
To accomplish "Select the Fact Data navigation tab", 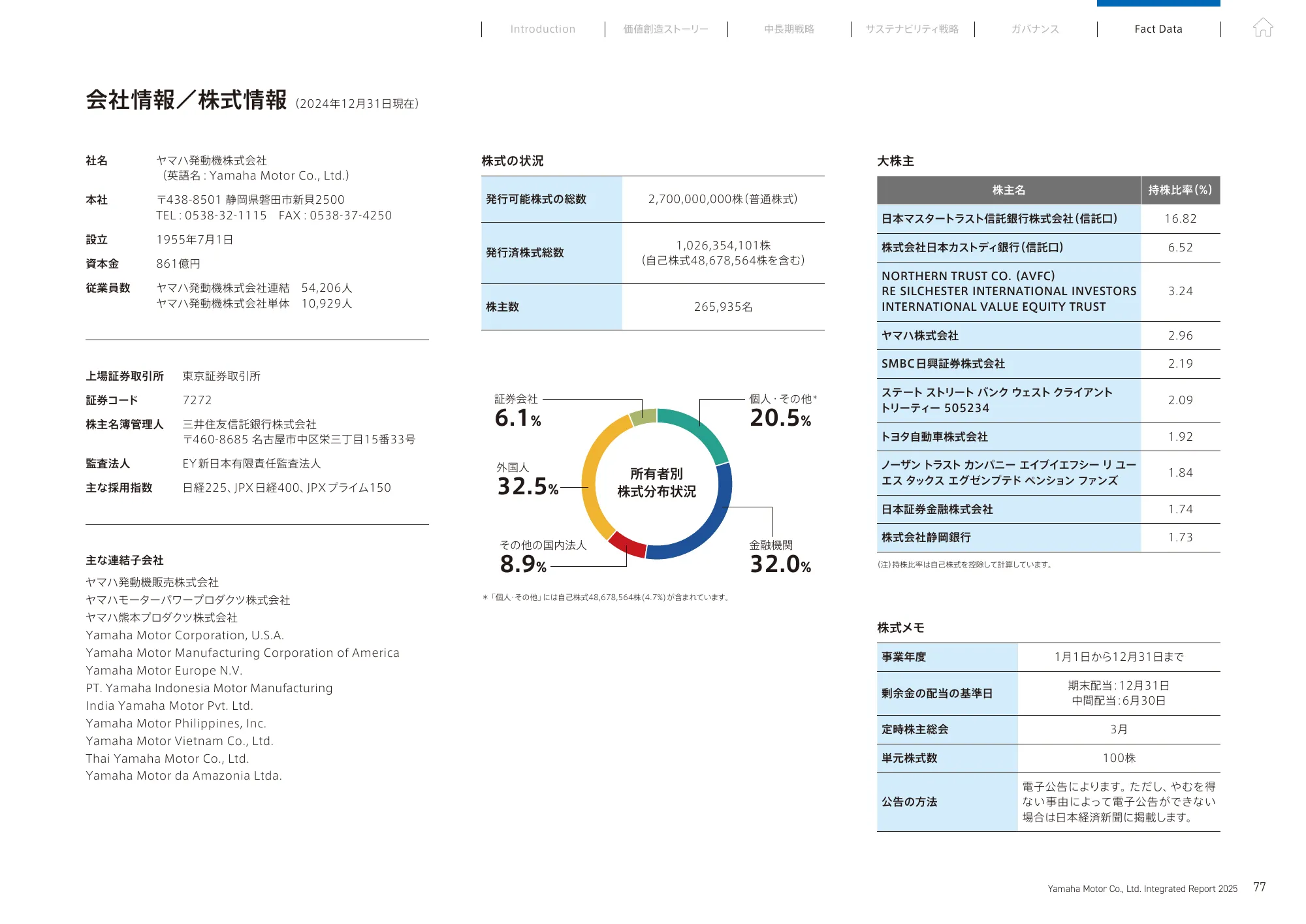I will pyautogui.click(x=1159, y=29).
